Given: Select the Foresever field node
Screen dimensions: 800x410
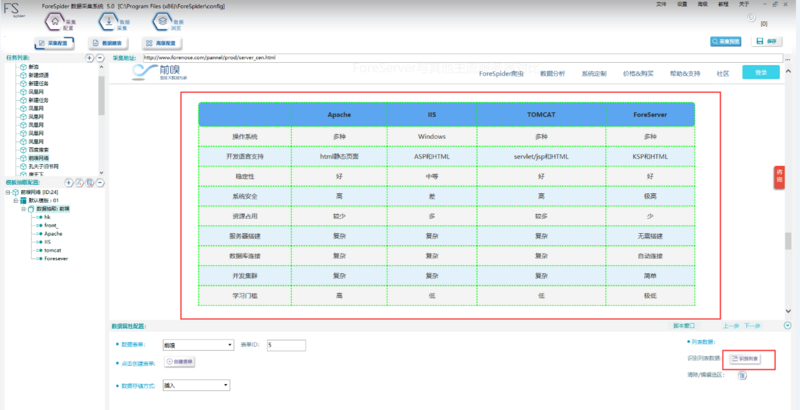Looking at the screenshot, I should tap(56, 259).
